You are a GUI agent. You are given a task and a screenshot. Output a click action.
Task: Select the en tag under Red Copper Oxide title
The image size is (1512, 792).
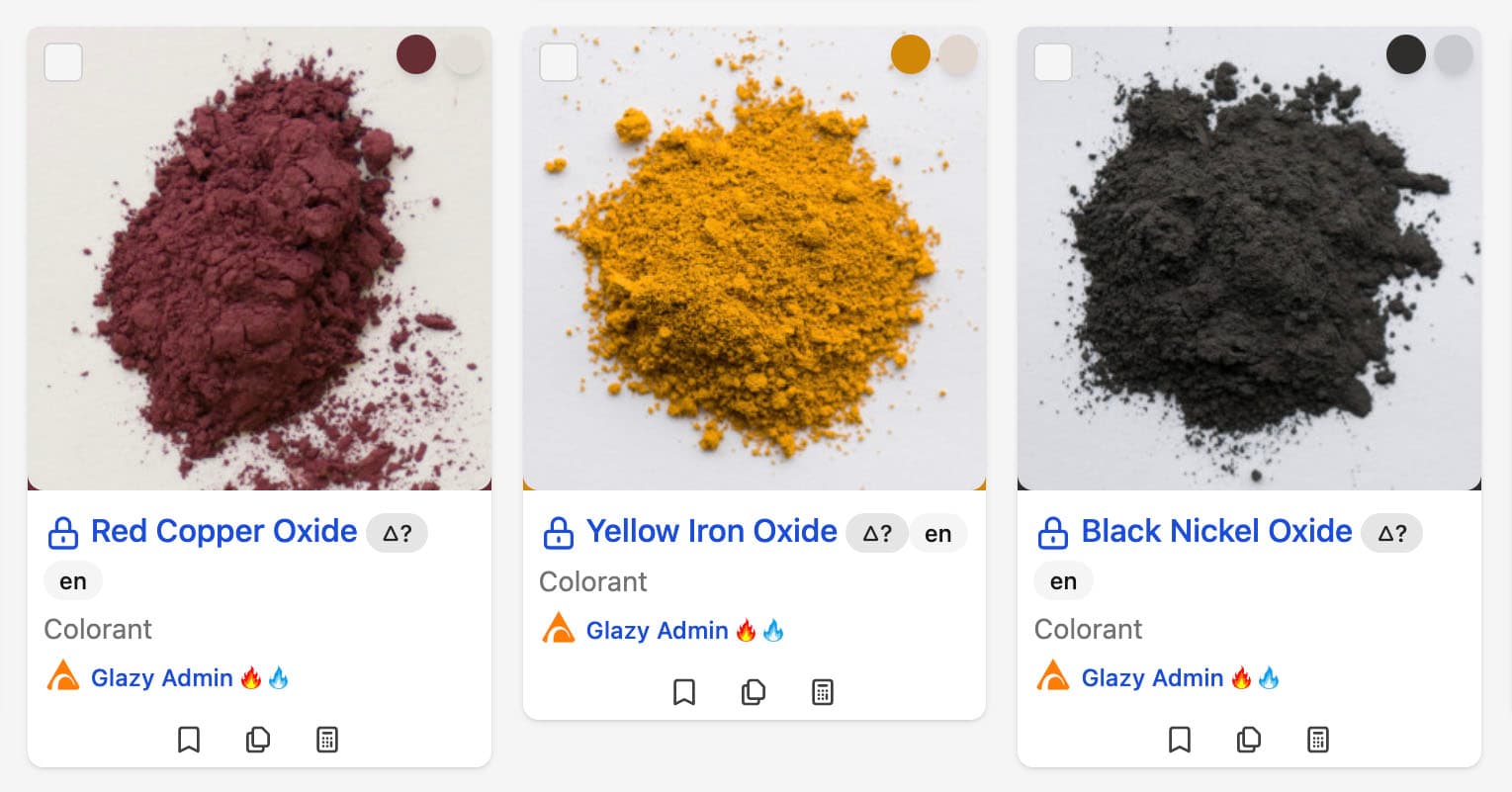72,580
